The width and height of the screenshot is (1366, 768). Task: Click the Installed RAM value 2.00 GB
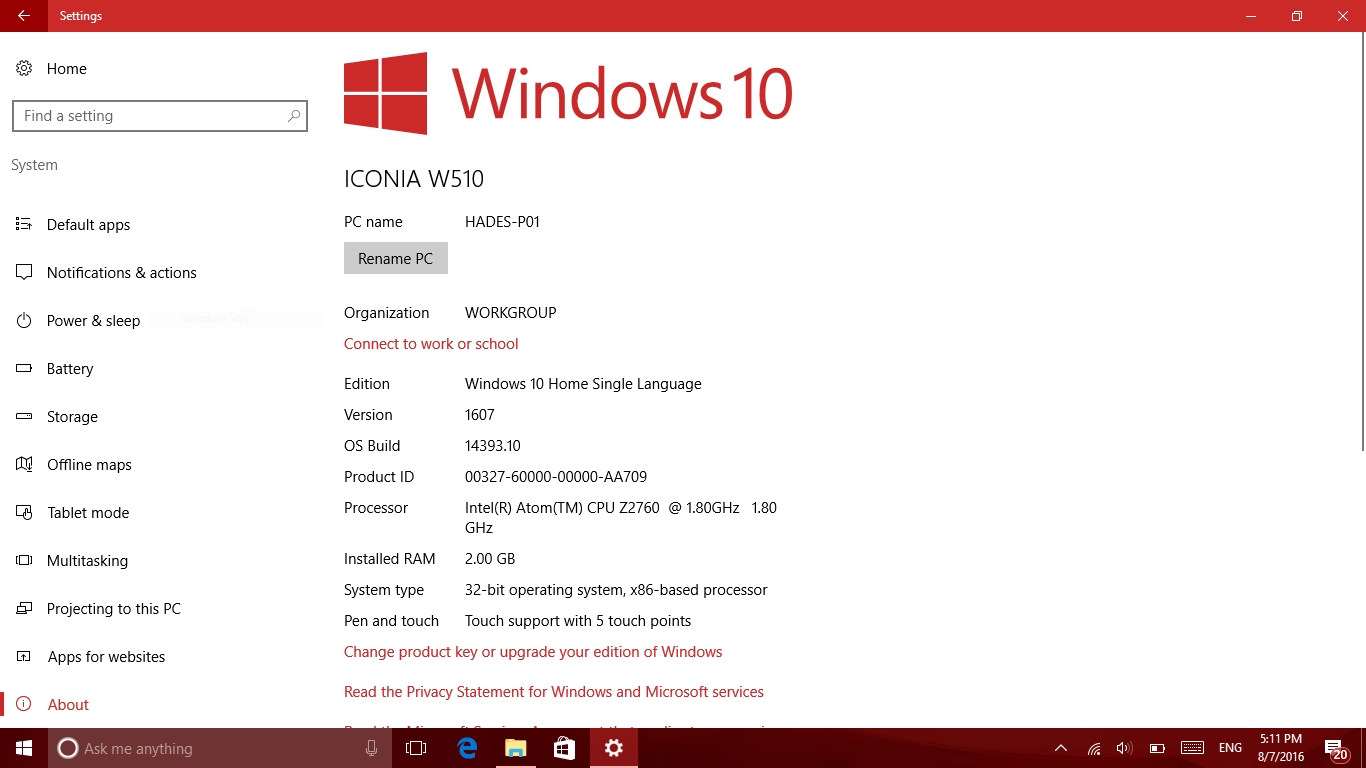click(490, 559)
